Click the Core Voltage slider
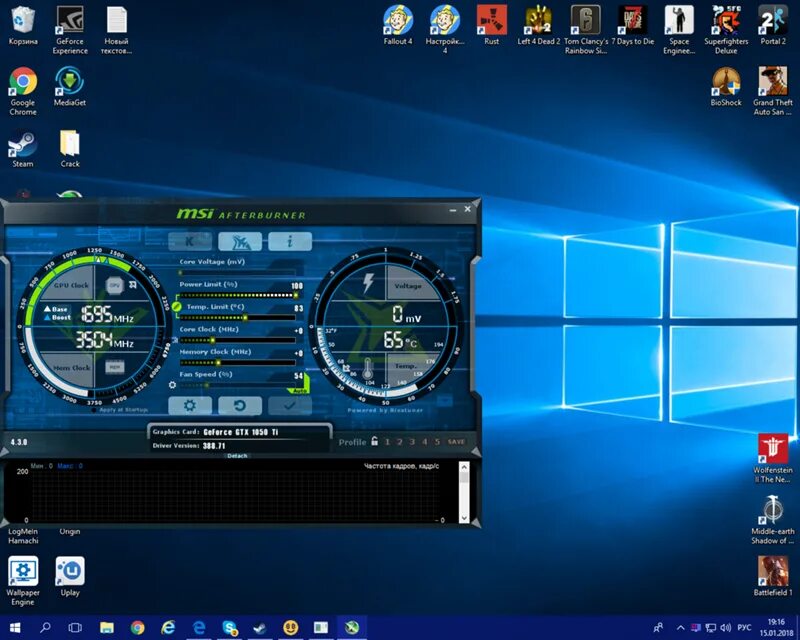This screenshot has height=640, width=800. pos(237,273)
